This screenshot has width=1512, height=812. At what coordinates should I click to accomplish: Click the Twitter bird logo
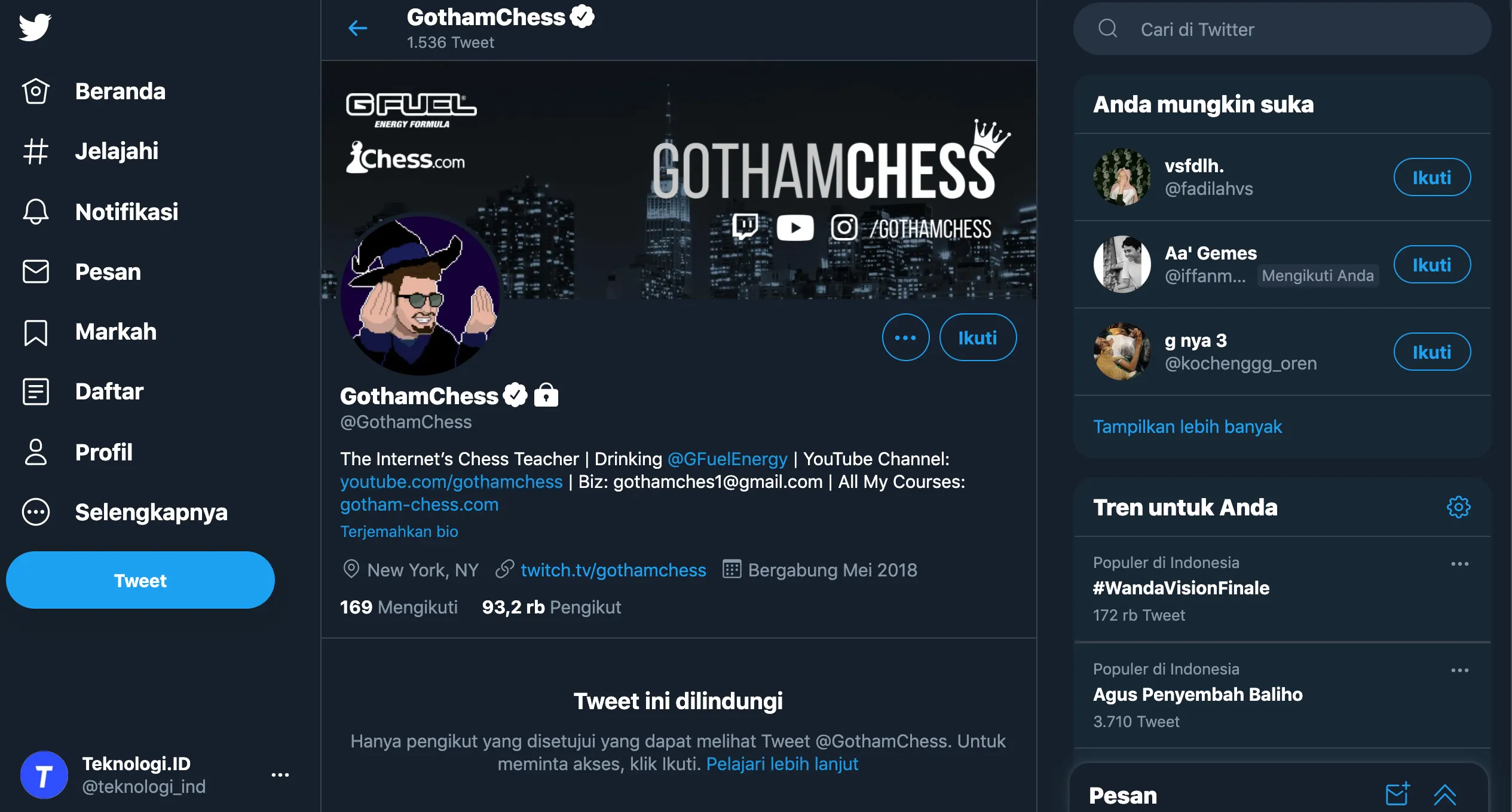35,28
